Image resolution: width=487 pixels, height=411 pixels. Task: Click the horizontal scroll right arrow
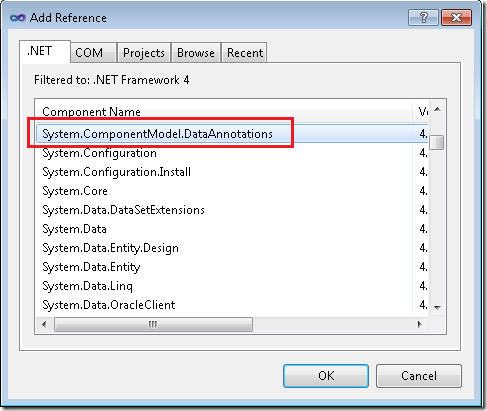click(420, 324)
